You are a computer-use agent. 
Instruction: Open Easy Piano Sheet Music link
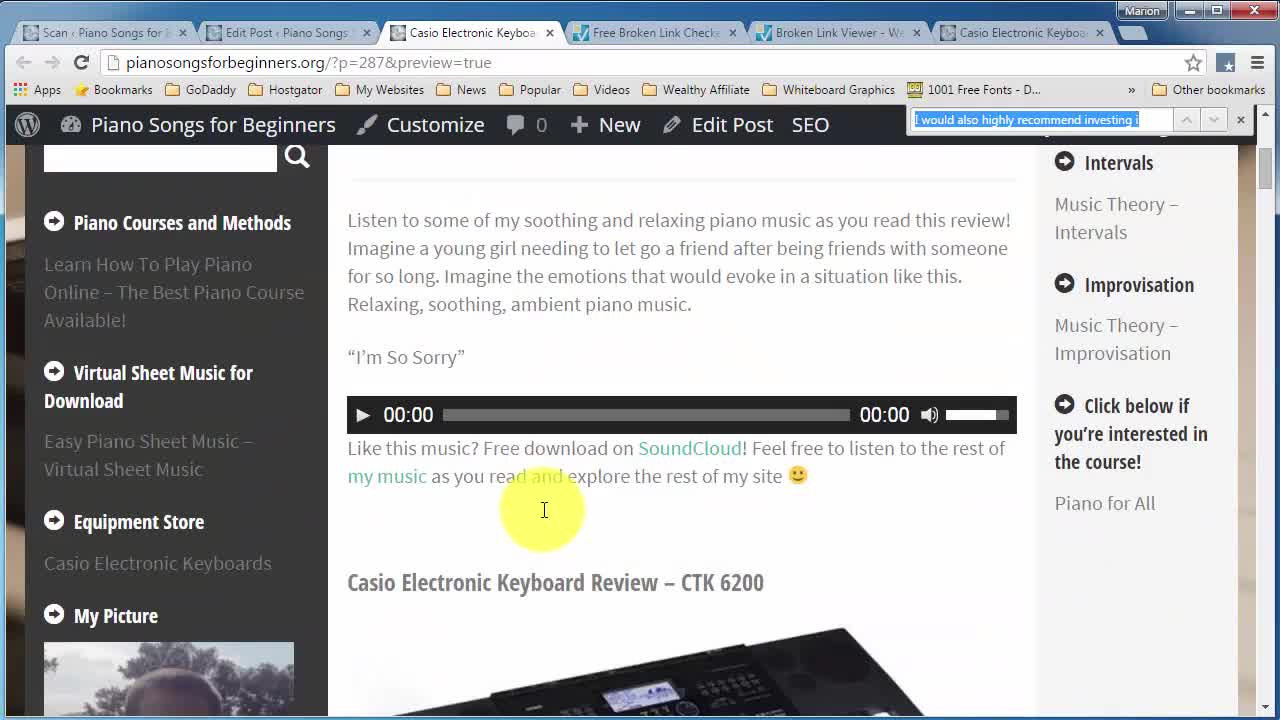(148, 455)
